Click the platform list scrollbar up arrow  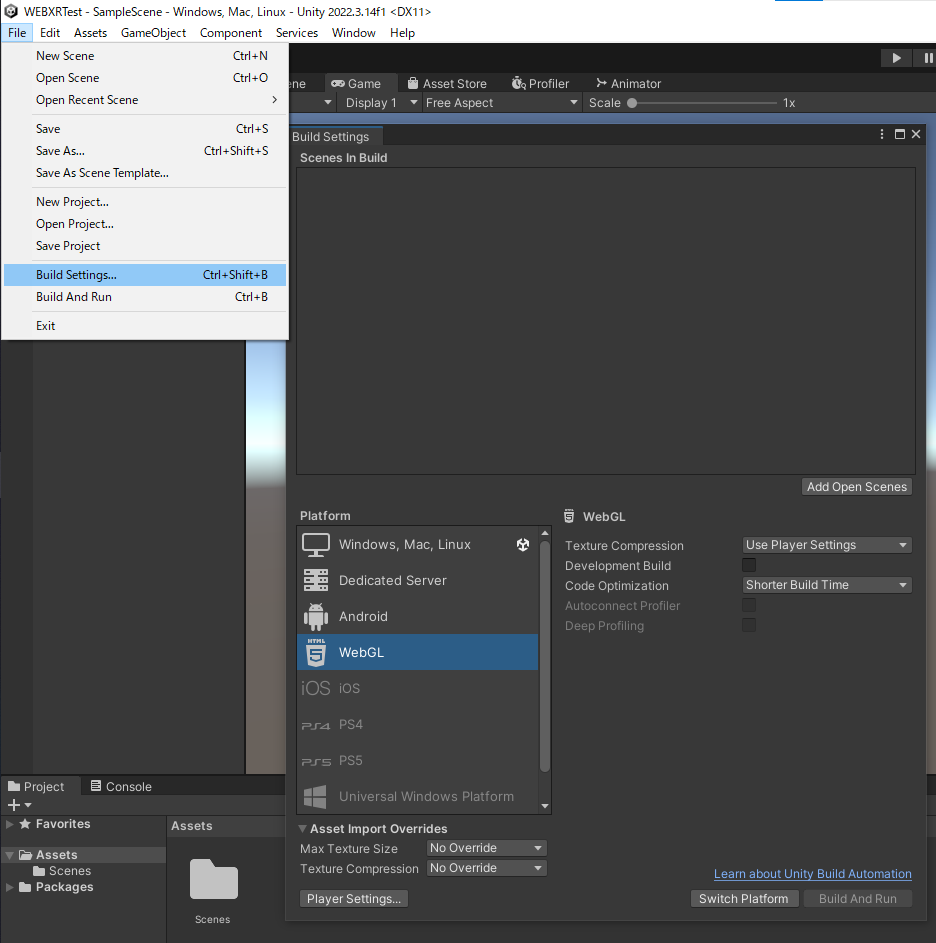click(x=545, y=533)
